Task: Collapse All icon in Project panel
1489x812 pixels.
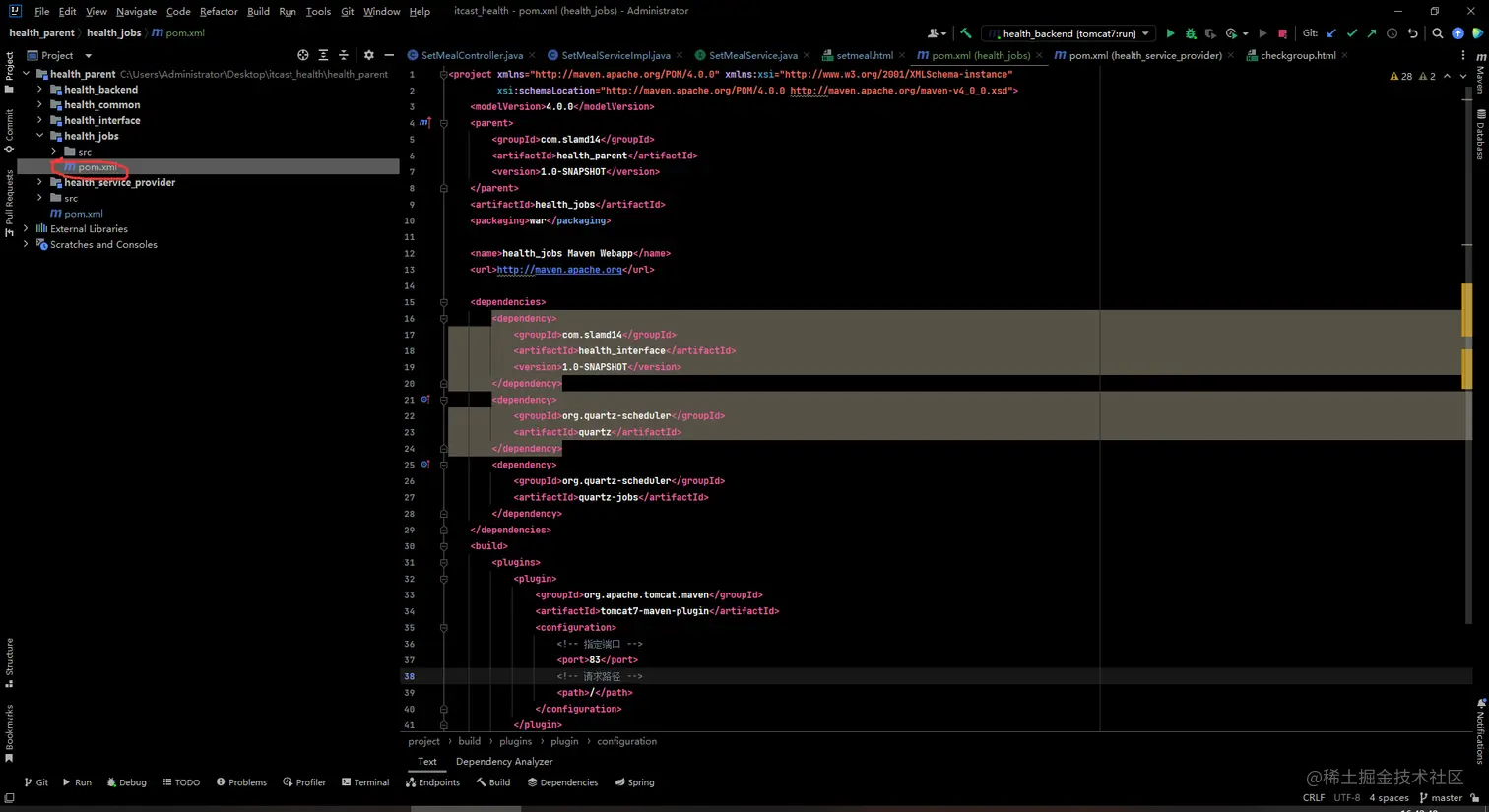Action: tap(344, 55)
